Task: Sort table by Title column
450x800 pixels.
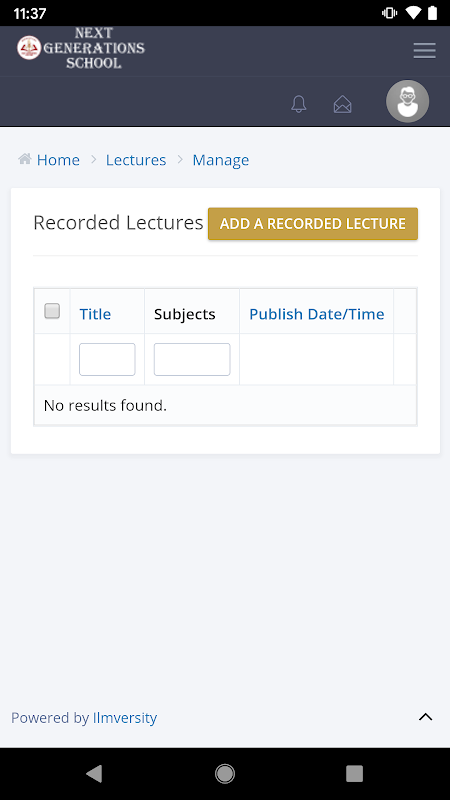Action: pos(95,314)
